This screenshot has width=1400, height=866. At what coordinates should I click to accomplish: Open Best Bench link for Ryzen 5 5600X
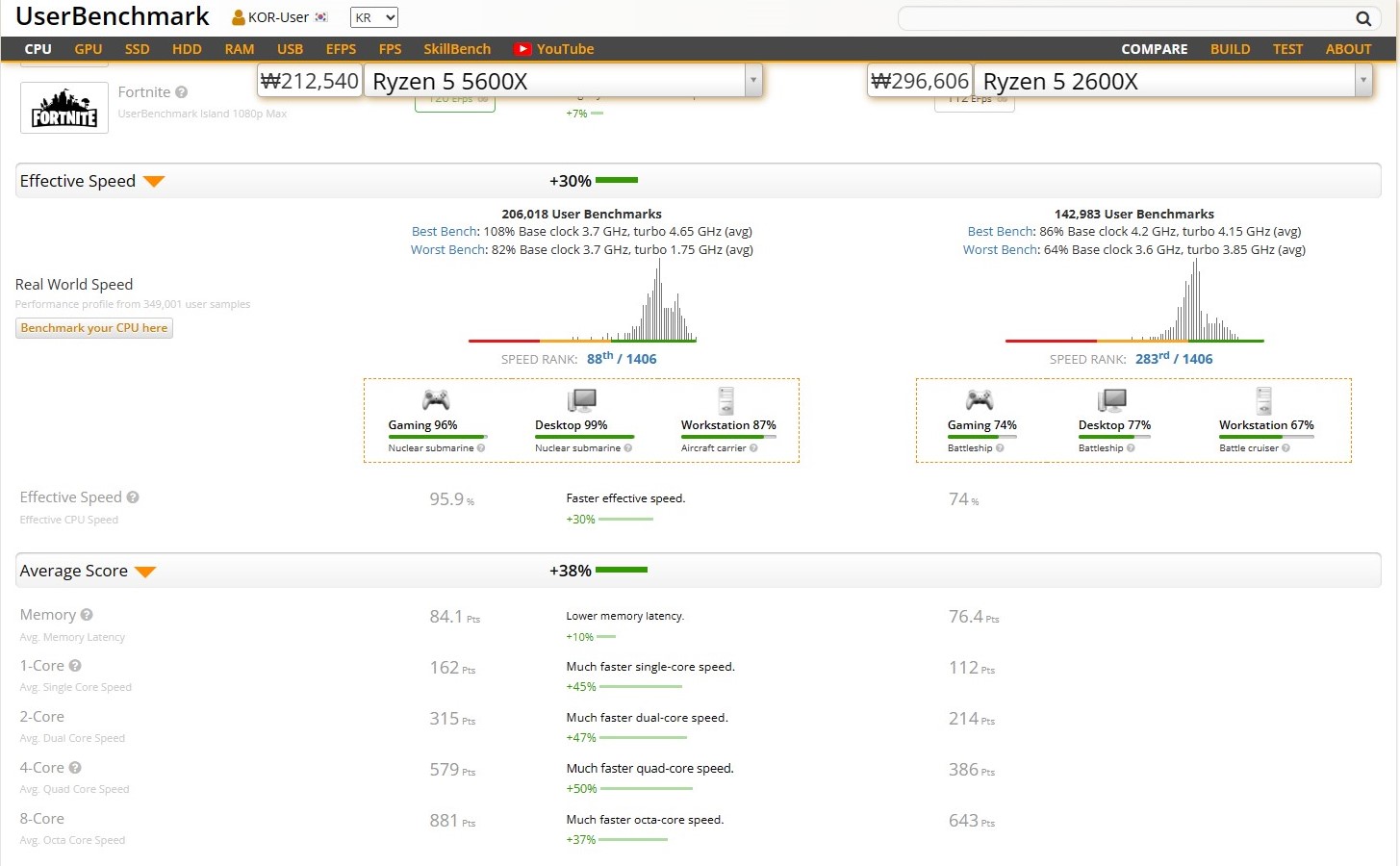(x=444, y=232)
